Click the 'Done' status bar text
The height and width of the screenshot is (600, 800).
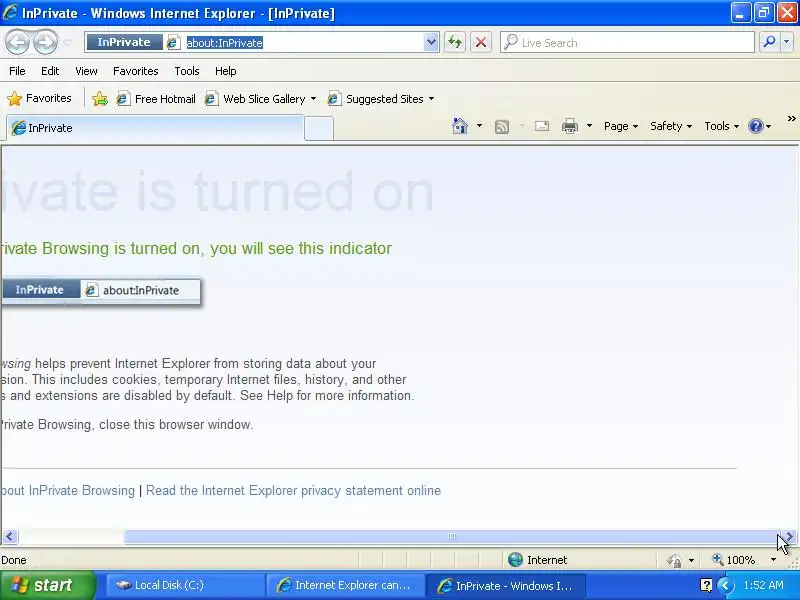coord(14,560)
